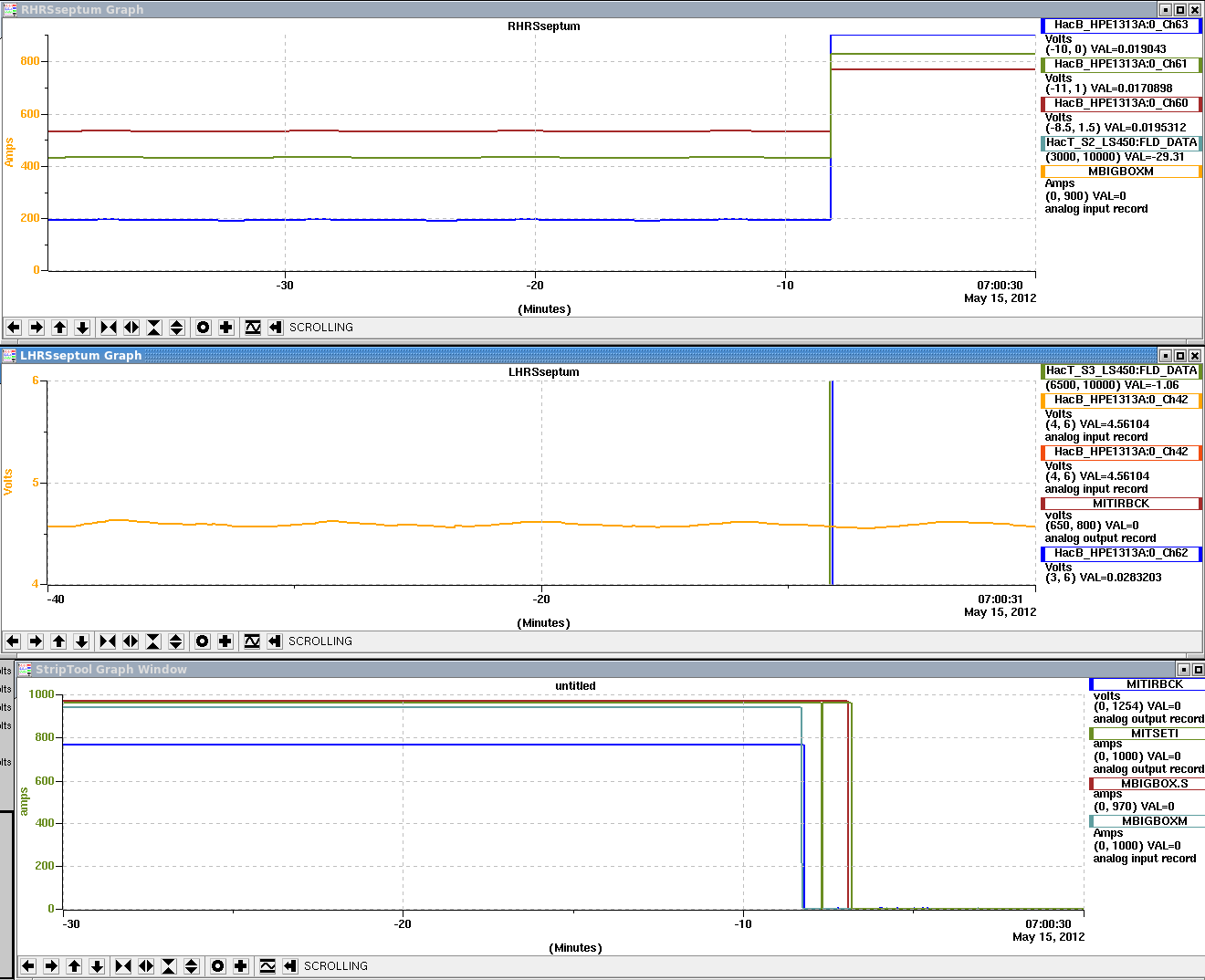The image size is (1205, 980).
Task: Select MBIGBOXM legend entry in RHRSseptum graph
Action: coord(1121,172)
